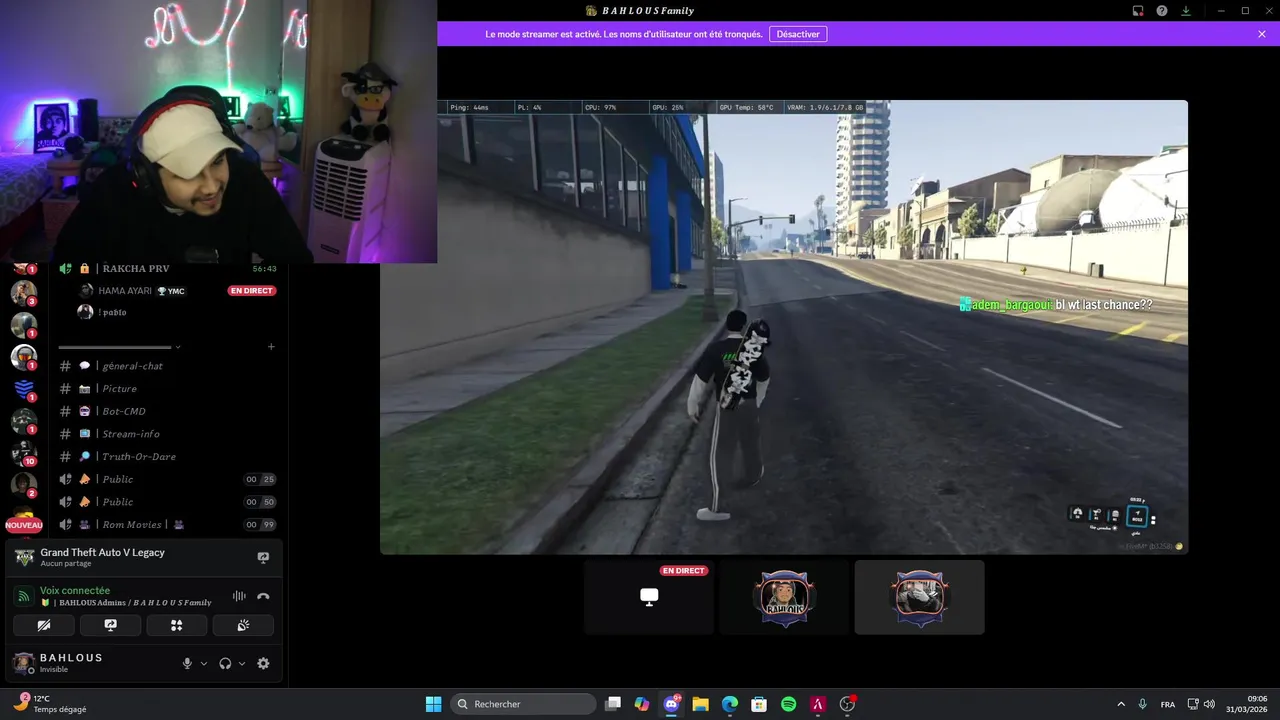
Task: Open server icon with badge 3
Action: click(x=24, y=293)
